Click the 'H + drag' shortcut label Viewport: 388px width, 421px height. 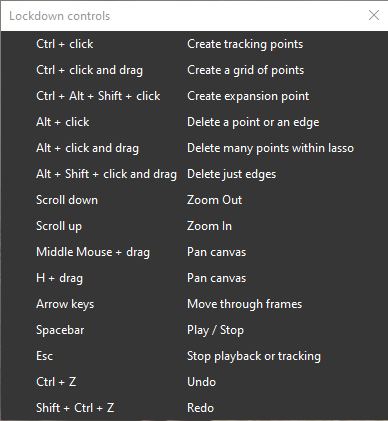pyautogui.click(x=59, y=278)
